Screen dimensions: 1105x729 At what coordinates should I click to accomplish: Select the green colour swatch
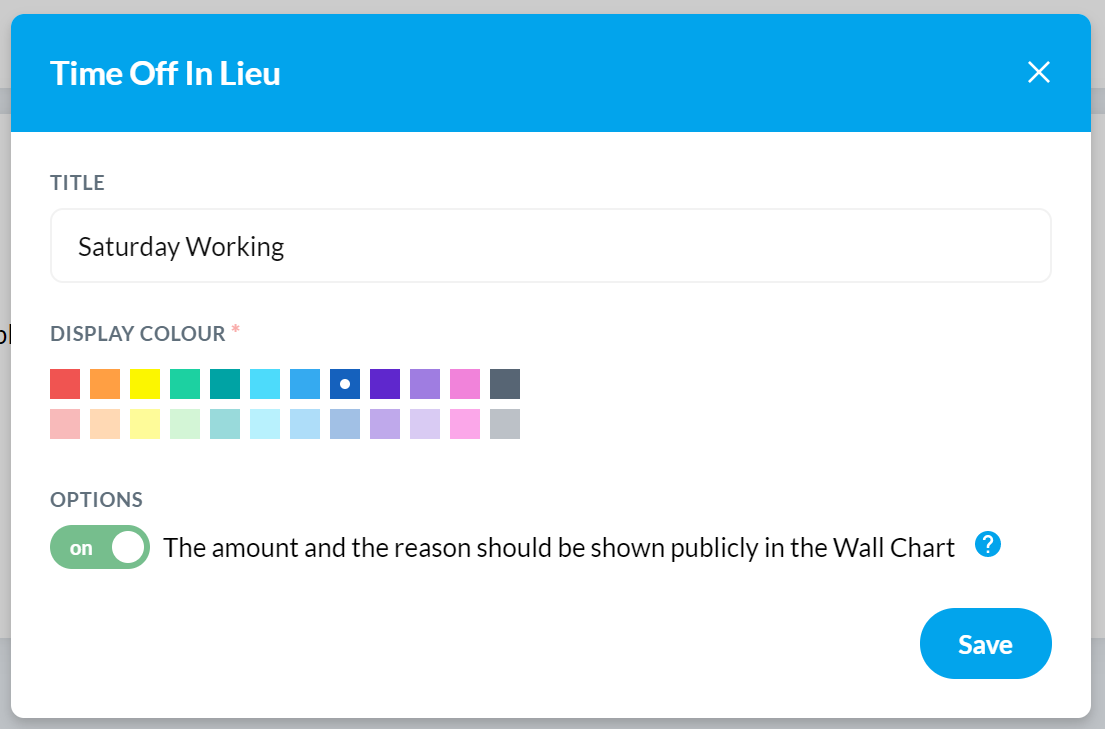[x=185, y=384]
